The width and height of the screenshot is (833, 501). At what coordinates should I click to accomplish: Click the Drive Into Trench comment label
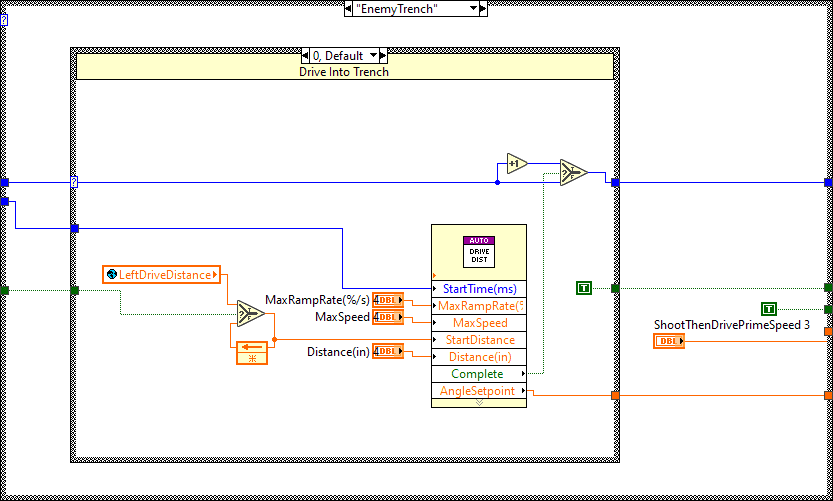(x=344, y=71)
